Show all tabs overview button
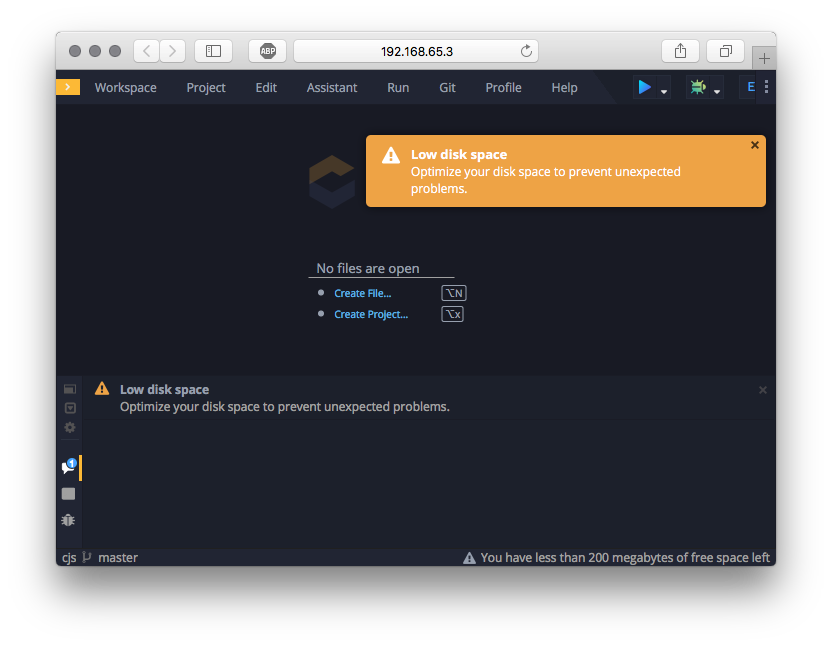 coord(725,51)
